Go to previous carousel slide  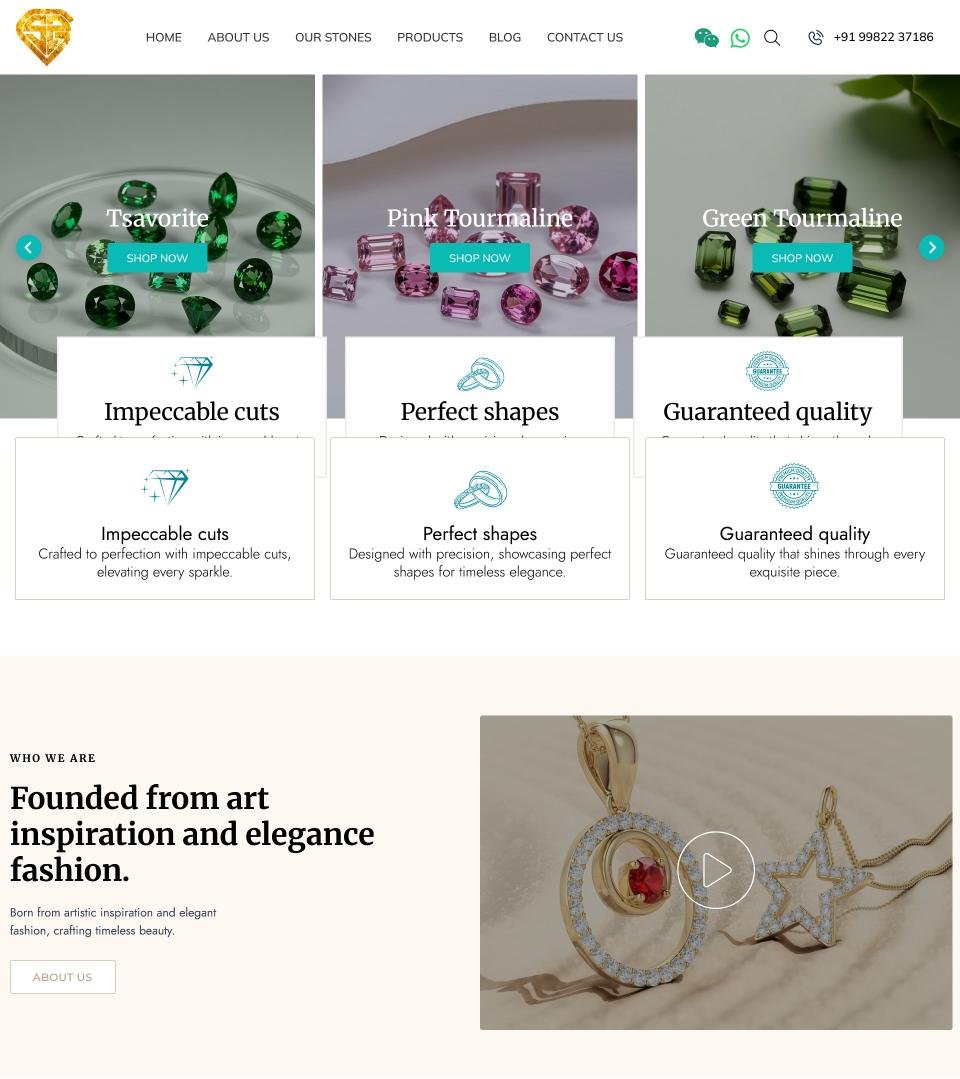(x=28, y=247)
